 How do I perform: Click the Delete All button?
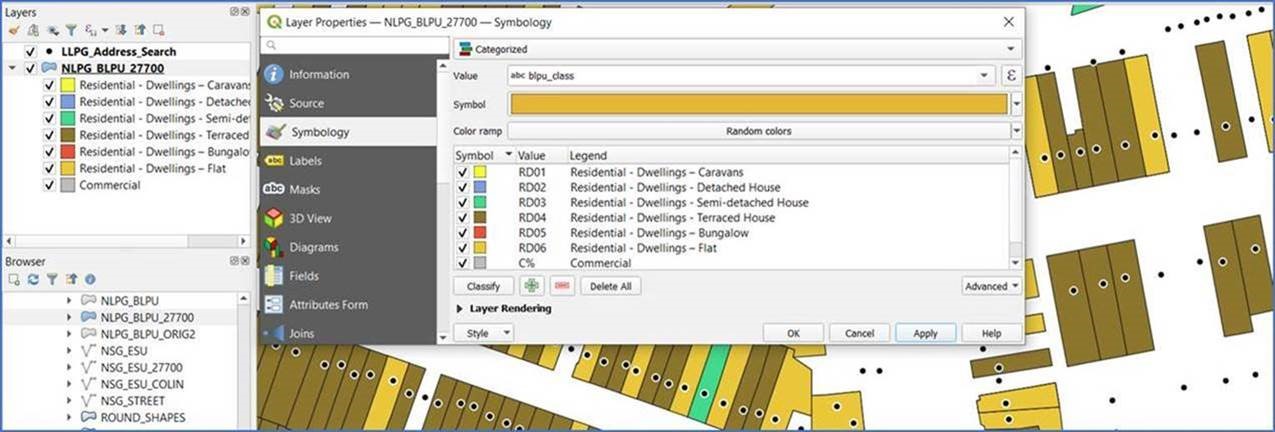coord(611,286)
